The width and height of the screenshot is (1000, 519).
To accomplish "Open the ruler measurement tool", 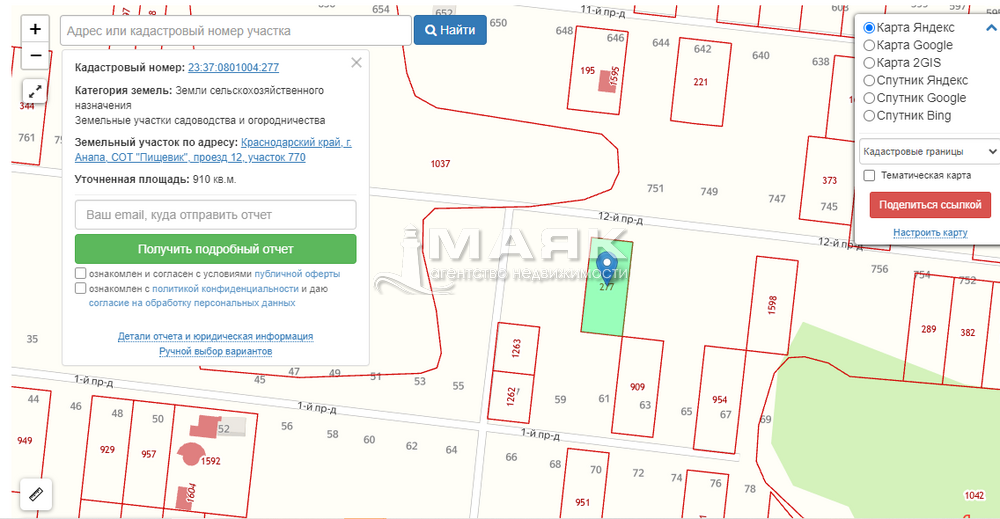I will 36,494.
